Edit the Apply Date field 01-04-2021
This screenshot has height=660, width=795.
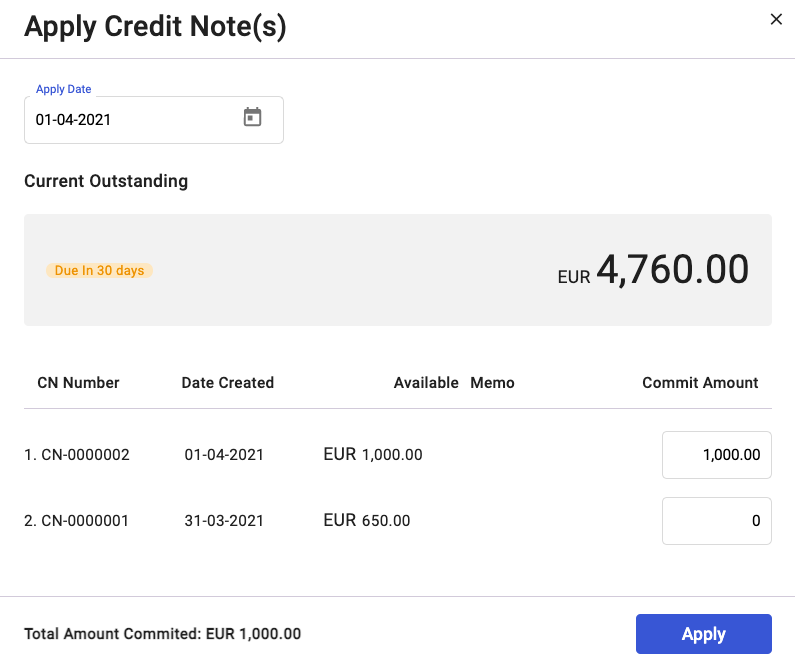coord(154,120)
